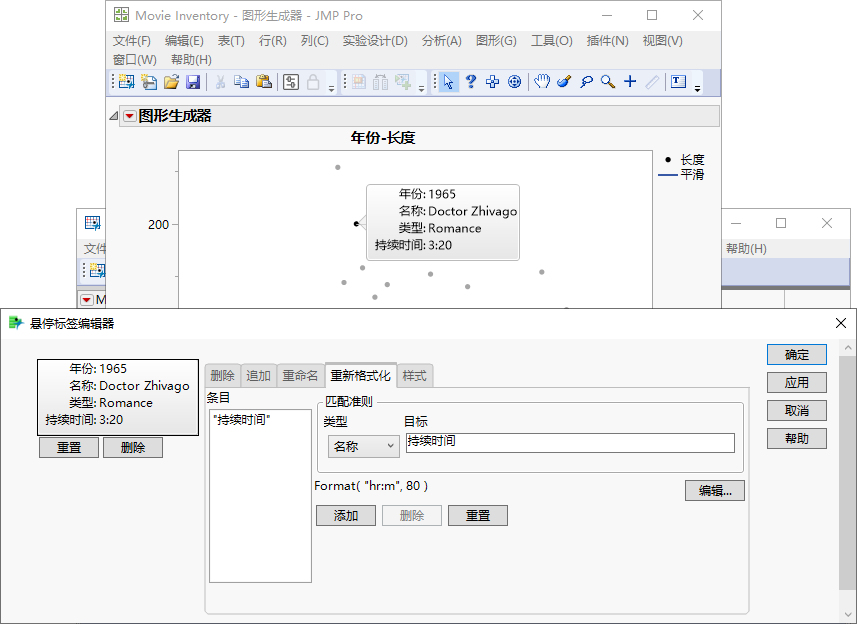Select the grayed Line drawing tool
Screen dimensions: 857x624
point(652,82)
